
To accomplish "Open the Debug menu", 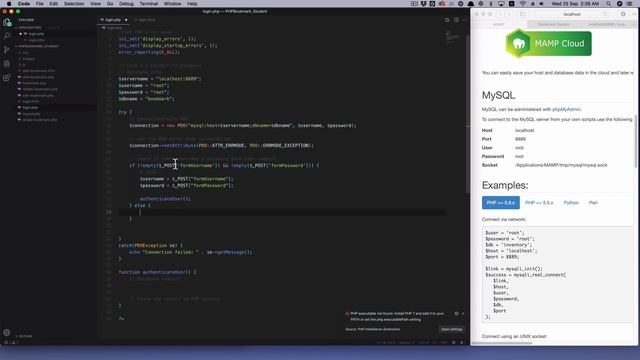I will point(126,4).
